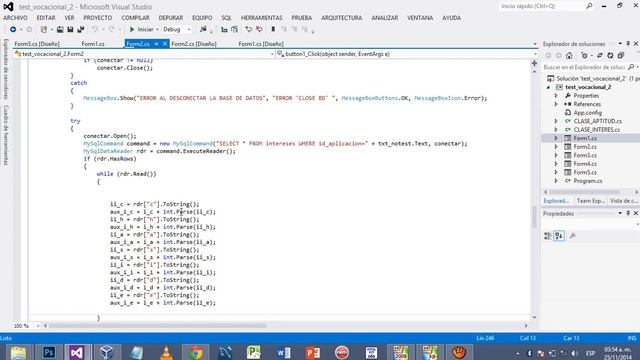
Task: Click the Redo toolbar icon
Action: [x=111, y=29]
